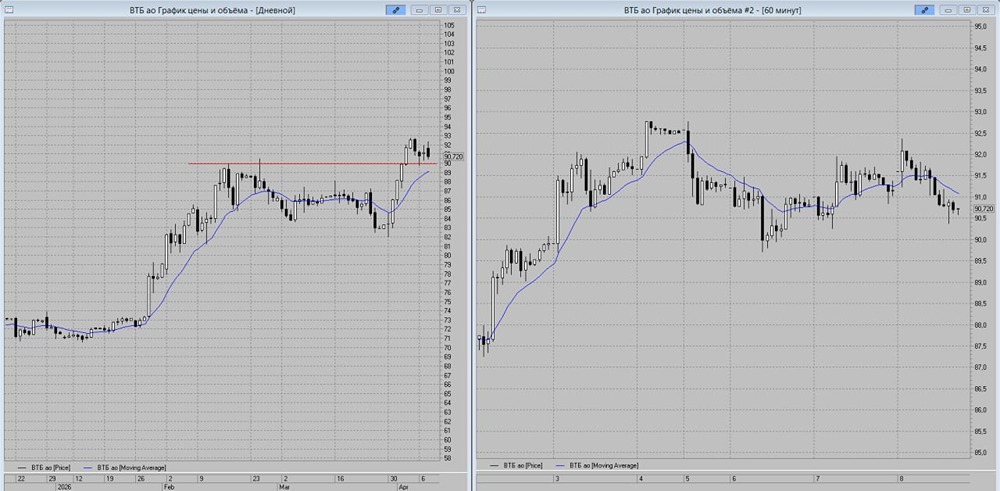Close the Дневной chart window
The width and height of the screenshot is (1000, 491).
click(457, 10)
